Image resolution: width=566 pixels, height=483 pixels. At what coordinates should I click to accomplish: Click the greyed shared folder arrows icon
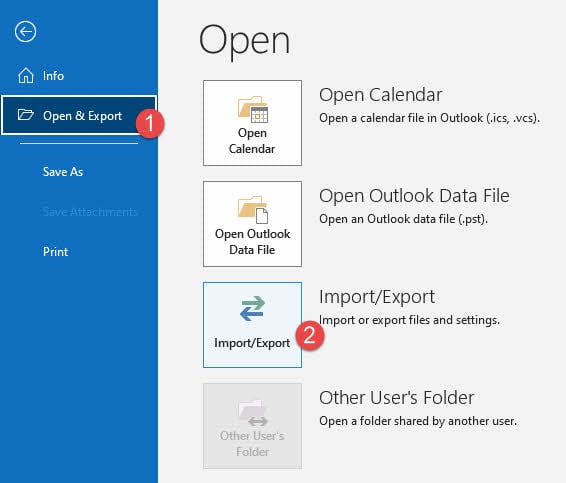coord(253,413)
